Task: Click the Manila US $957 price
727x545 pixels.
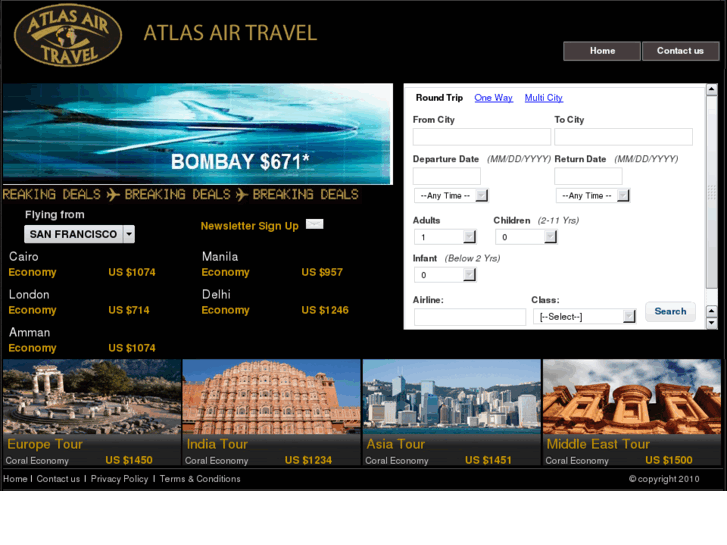Action: pyautogui.click(x=322, y=272)
